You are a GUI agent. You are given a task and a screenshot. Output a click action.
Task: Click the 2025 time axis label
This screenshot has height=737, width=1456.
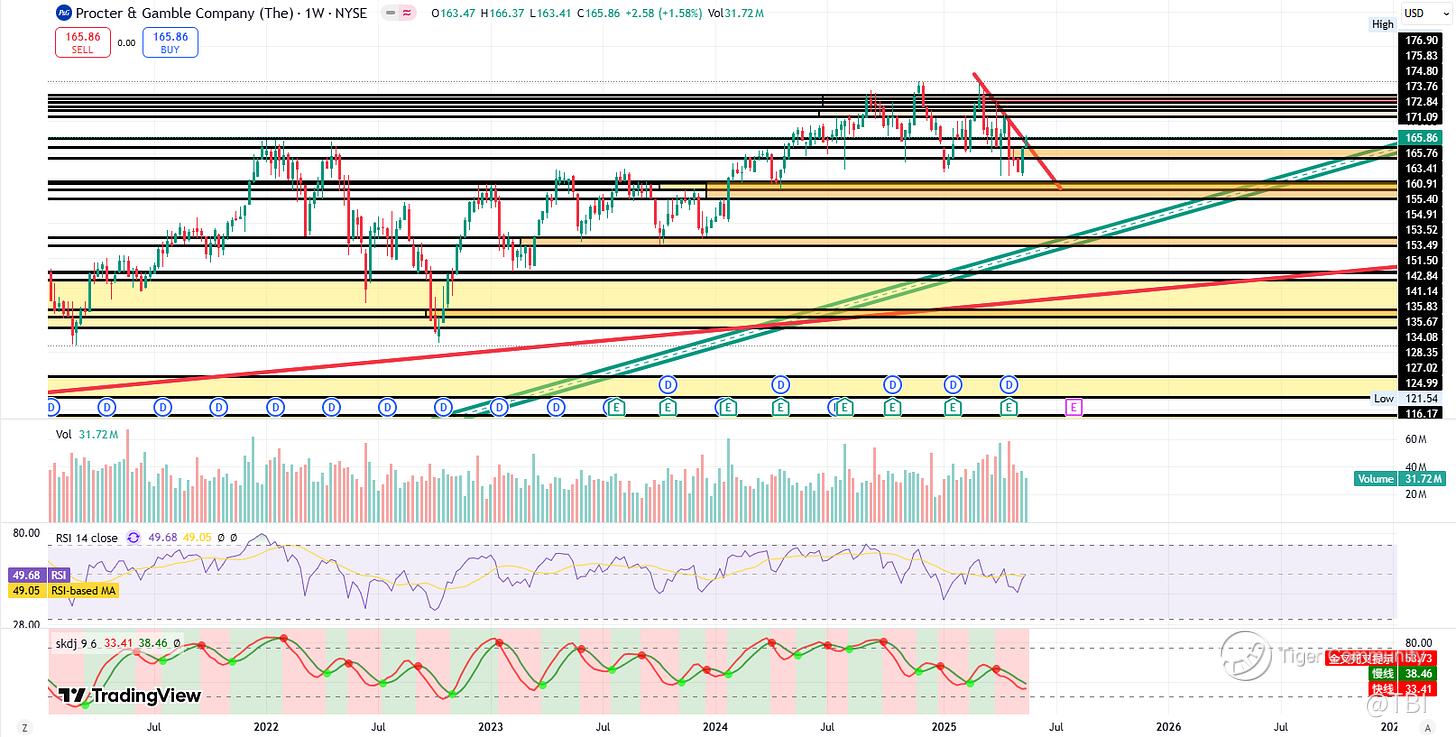(943, 727)
